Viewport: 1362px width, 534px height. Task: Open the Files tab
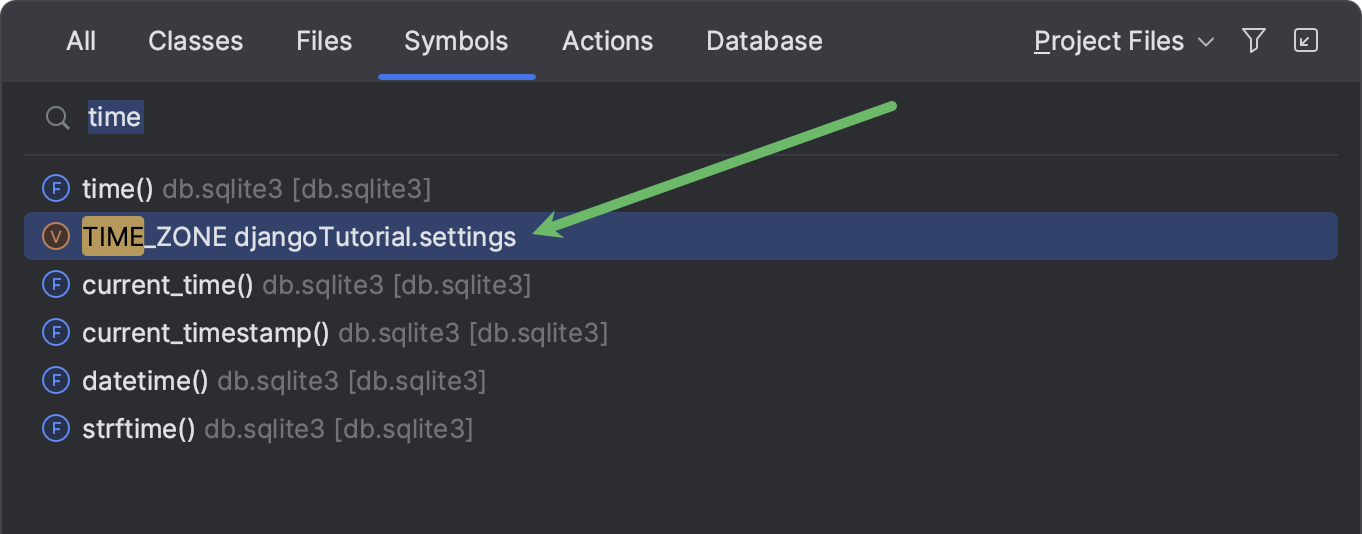324,41
